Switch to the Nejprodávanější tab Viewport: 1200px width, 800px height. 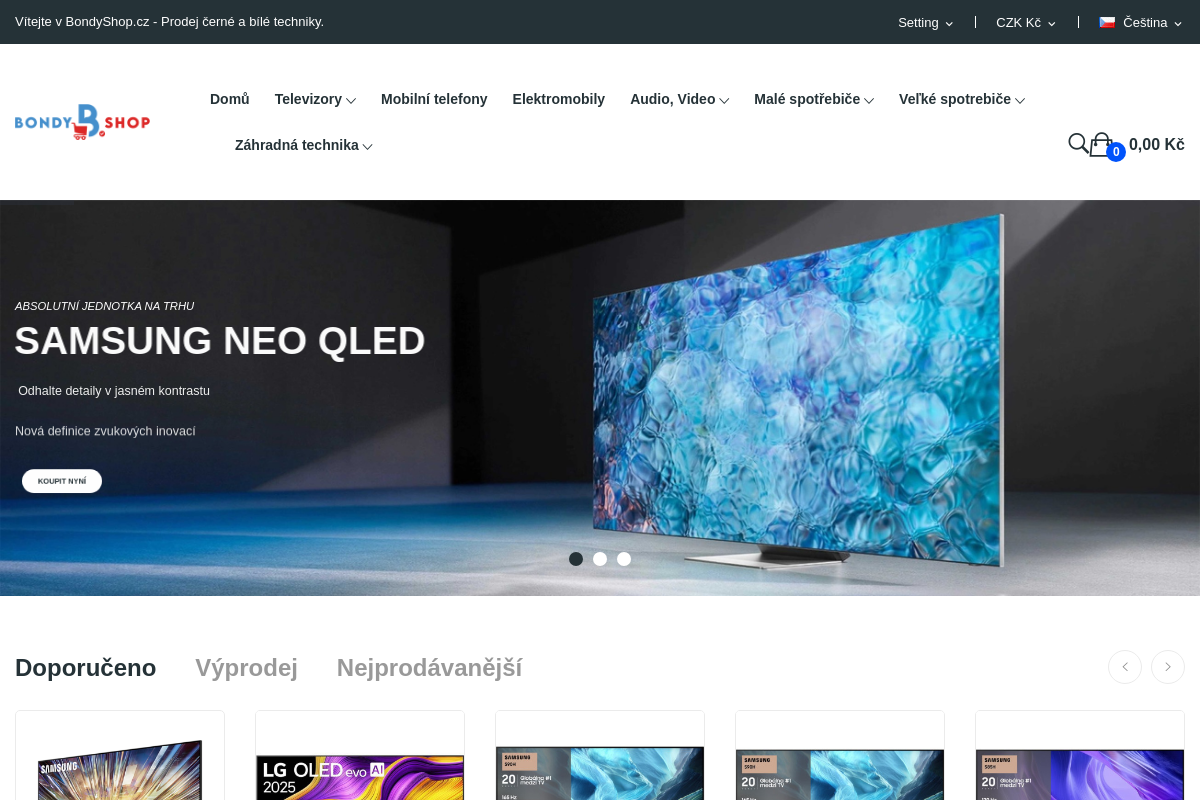pos(429,667)
